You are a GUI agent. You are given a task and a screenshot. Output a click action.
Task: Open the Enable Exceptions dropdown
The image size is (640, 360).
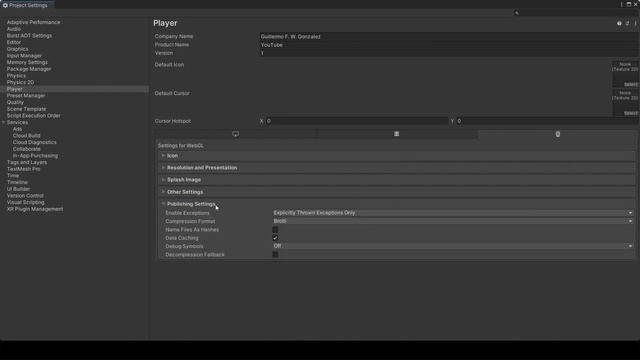[453, 213]
